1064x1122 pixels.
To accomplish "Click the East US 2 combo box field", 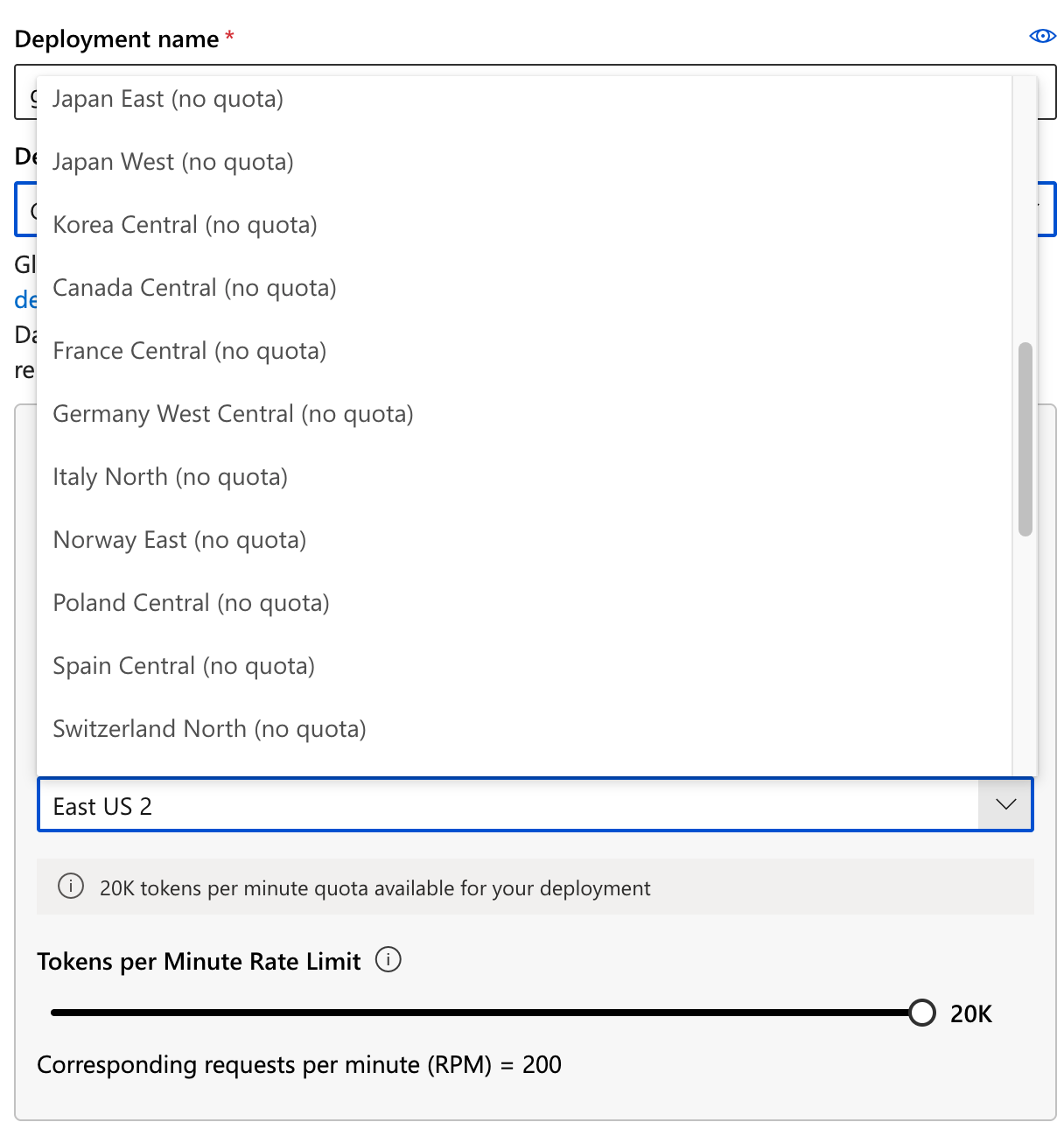I will [535, 804].
